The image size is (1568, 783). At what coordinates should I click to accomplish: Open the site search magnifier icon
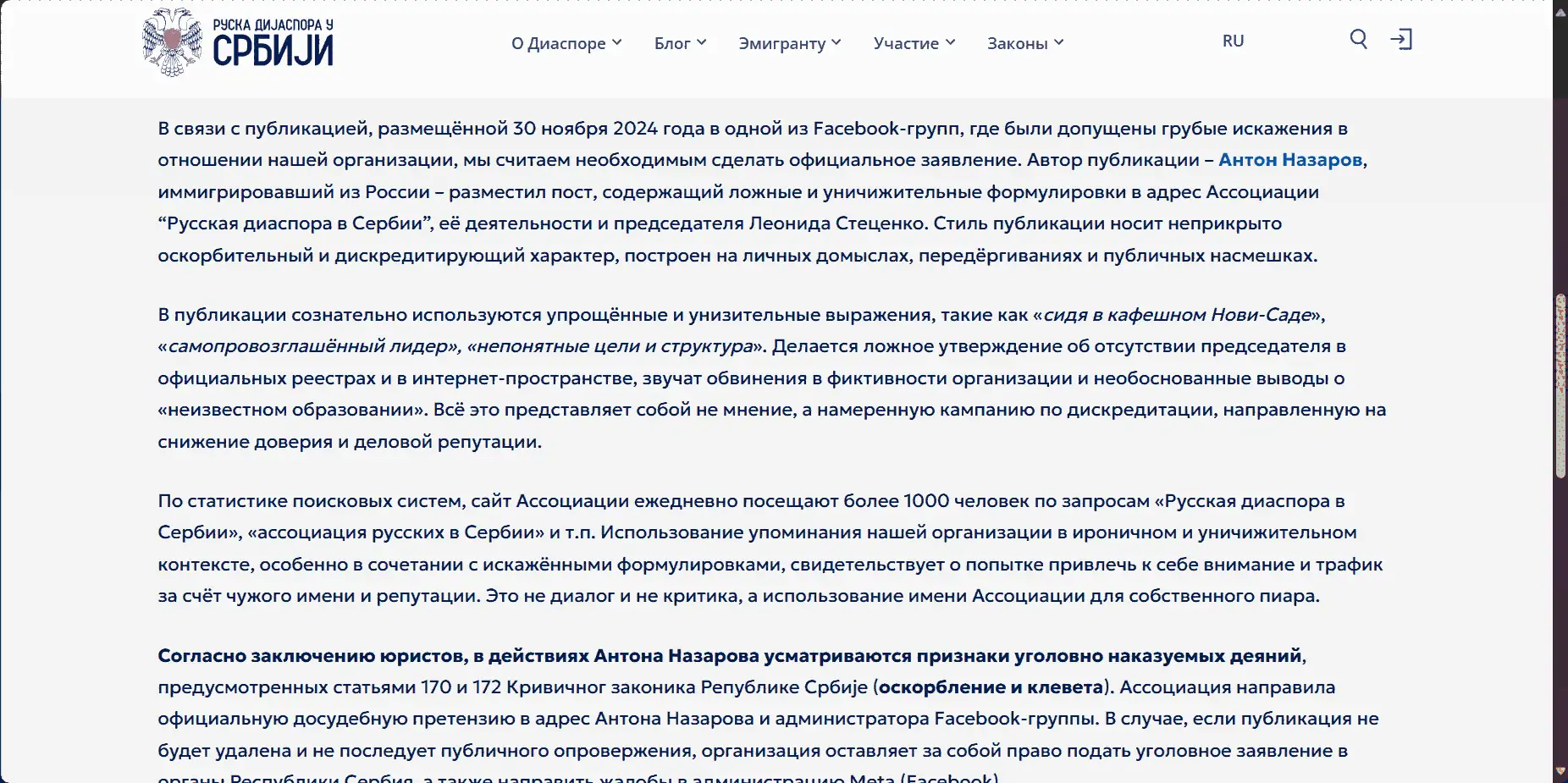pos(1358,40)
